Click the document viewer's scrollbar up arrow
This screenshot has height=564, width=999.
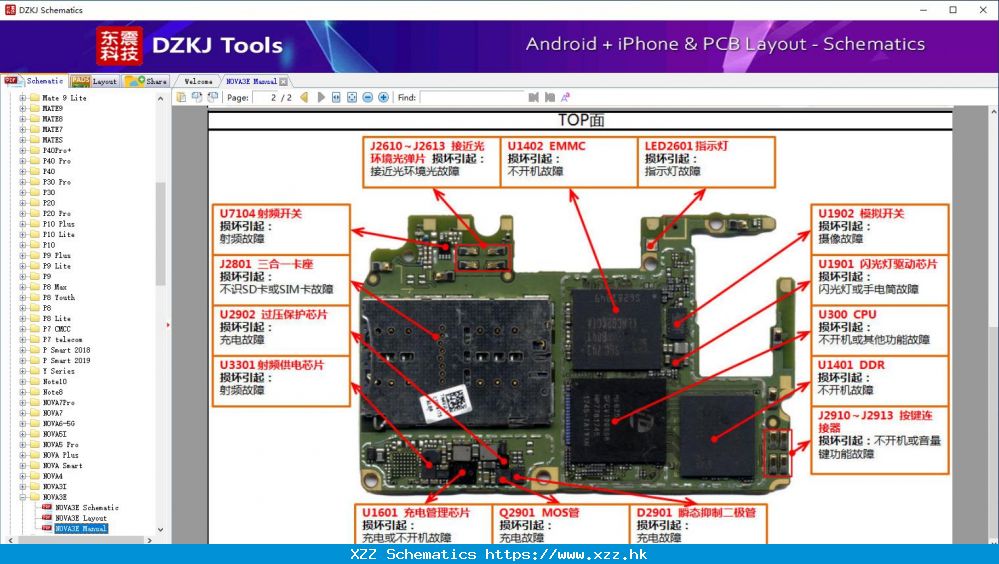pyautogui.click(x=993, y=111)
